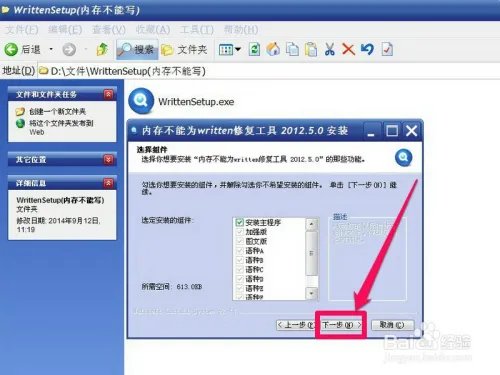Viewport: 500px width, 375px height.
Task: Click the component list scroll up arrow
Action: point(311,224)
